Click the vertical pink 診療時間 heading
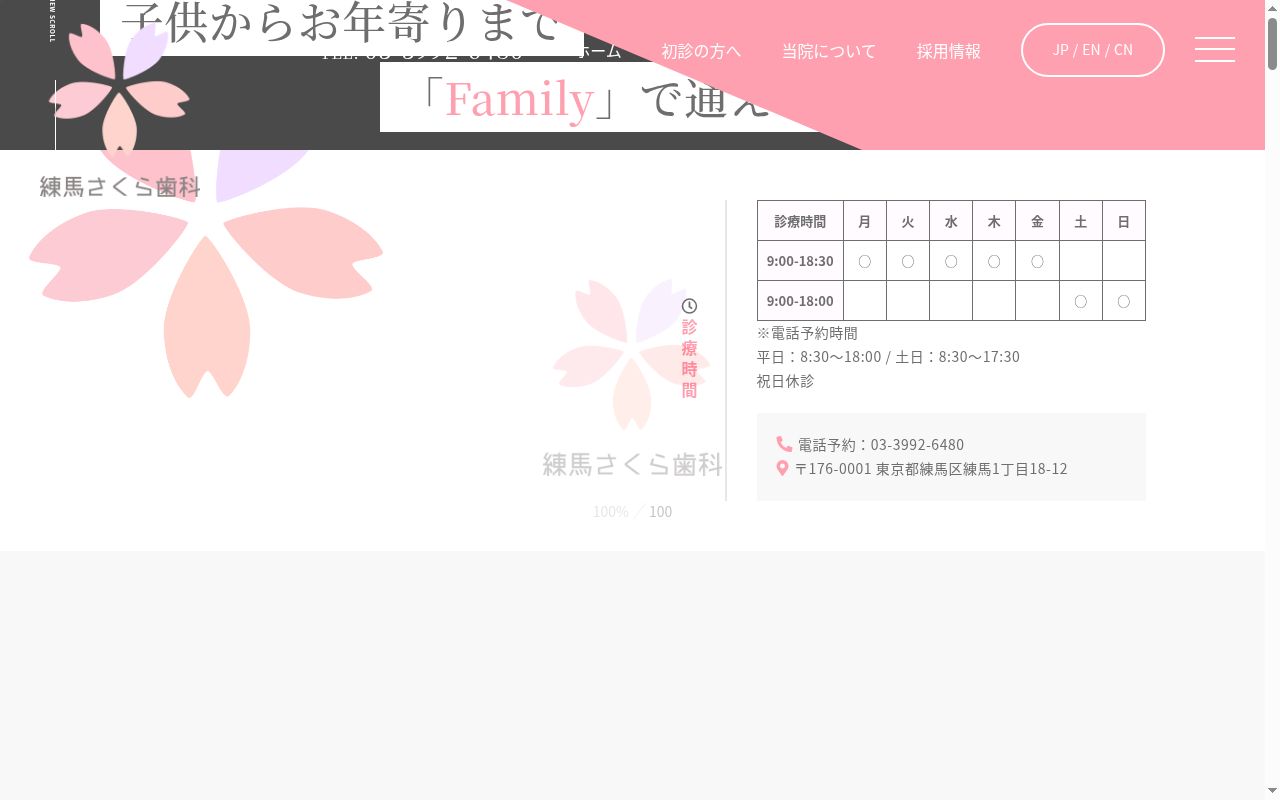1280x800 pixels. [689, 358]
